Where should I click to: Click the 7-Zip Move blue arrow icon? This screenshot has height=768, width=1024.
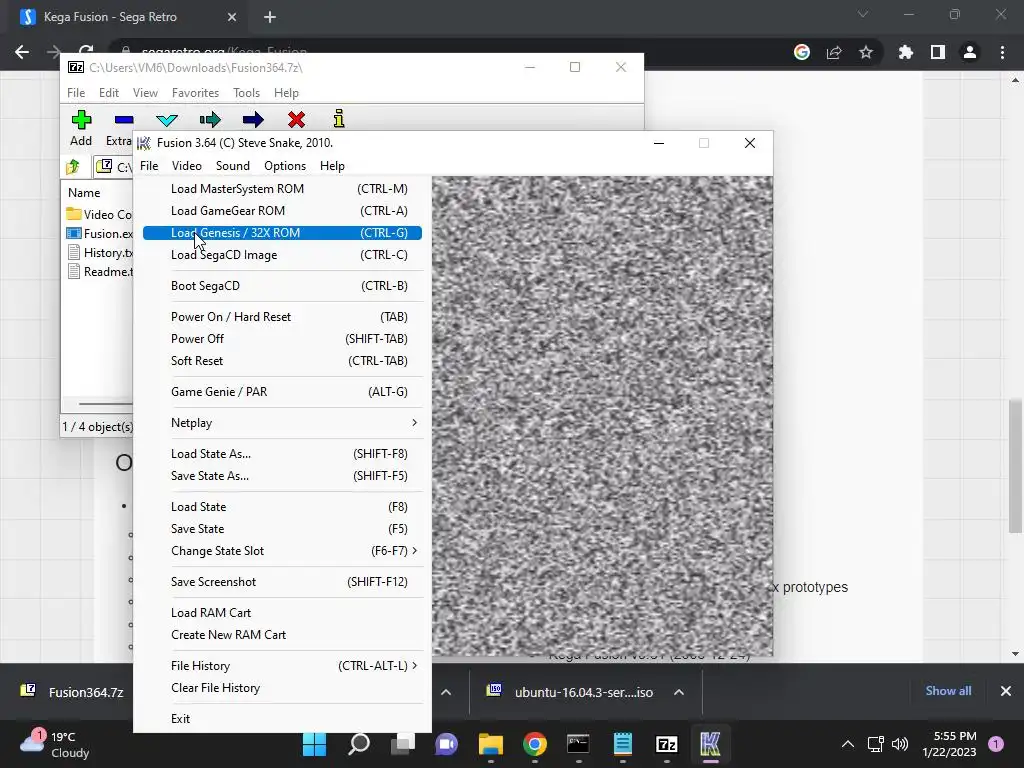pyautogui.click(x=253, y=120)
